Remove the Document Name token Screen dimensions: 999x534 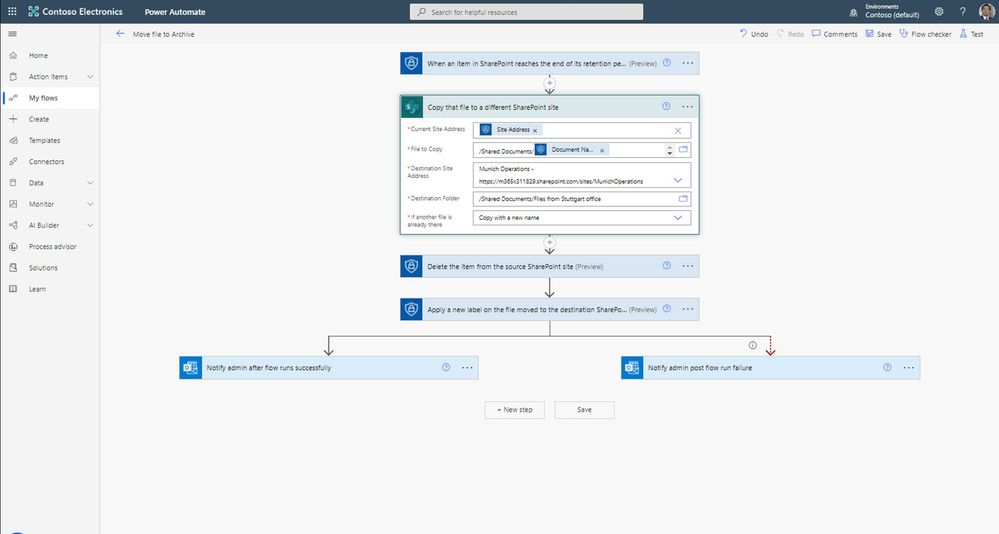(602, 150)
